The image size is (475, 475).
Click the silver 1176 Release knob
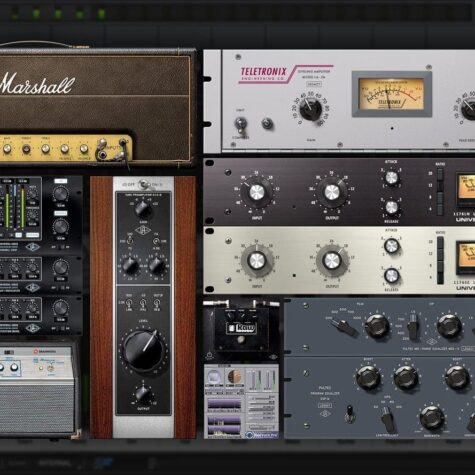pos(392,275)
